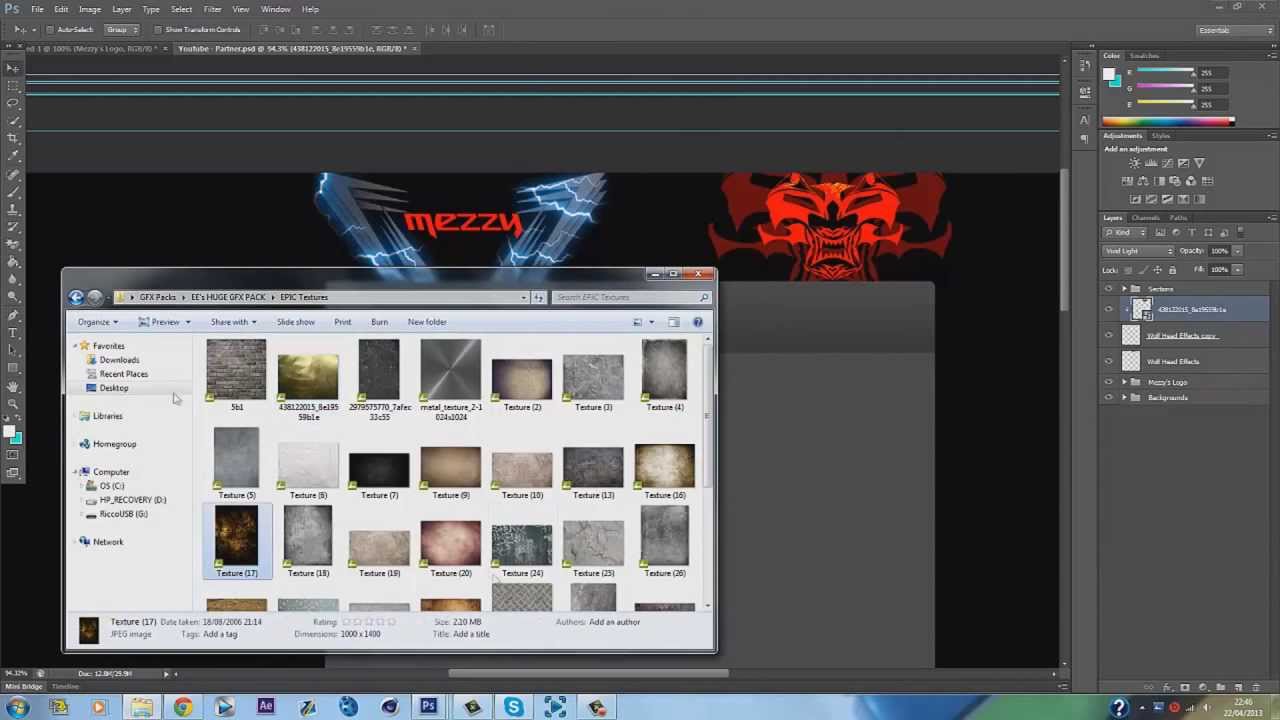Open Google Chrome from the taskbar
Viewport: 1280px width, 720px height.
182,707
